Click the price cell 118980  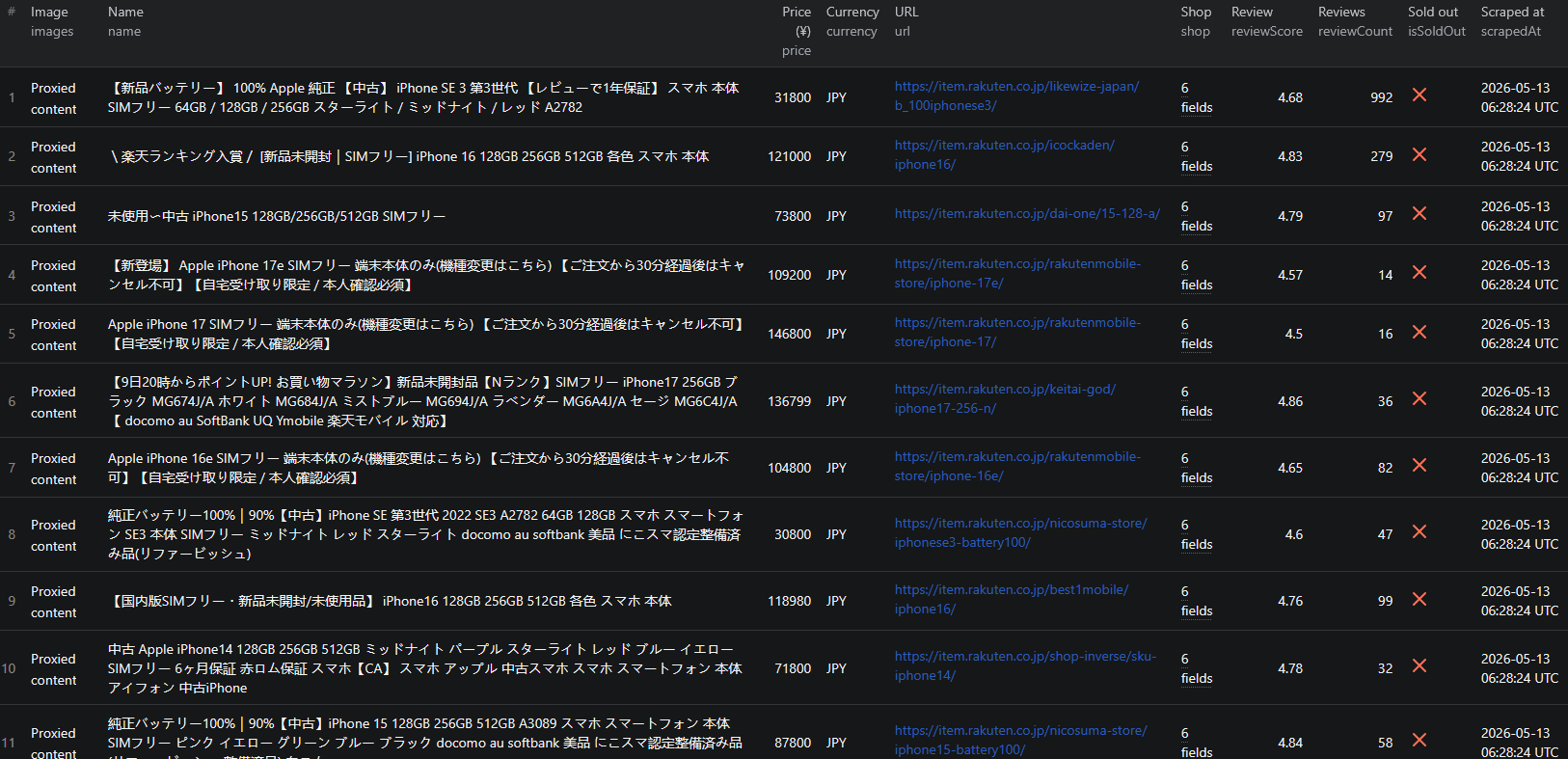(x=789, y=601)
